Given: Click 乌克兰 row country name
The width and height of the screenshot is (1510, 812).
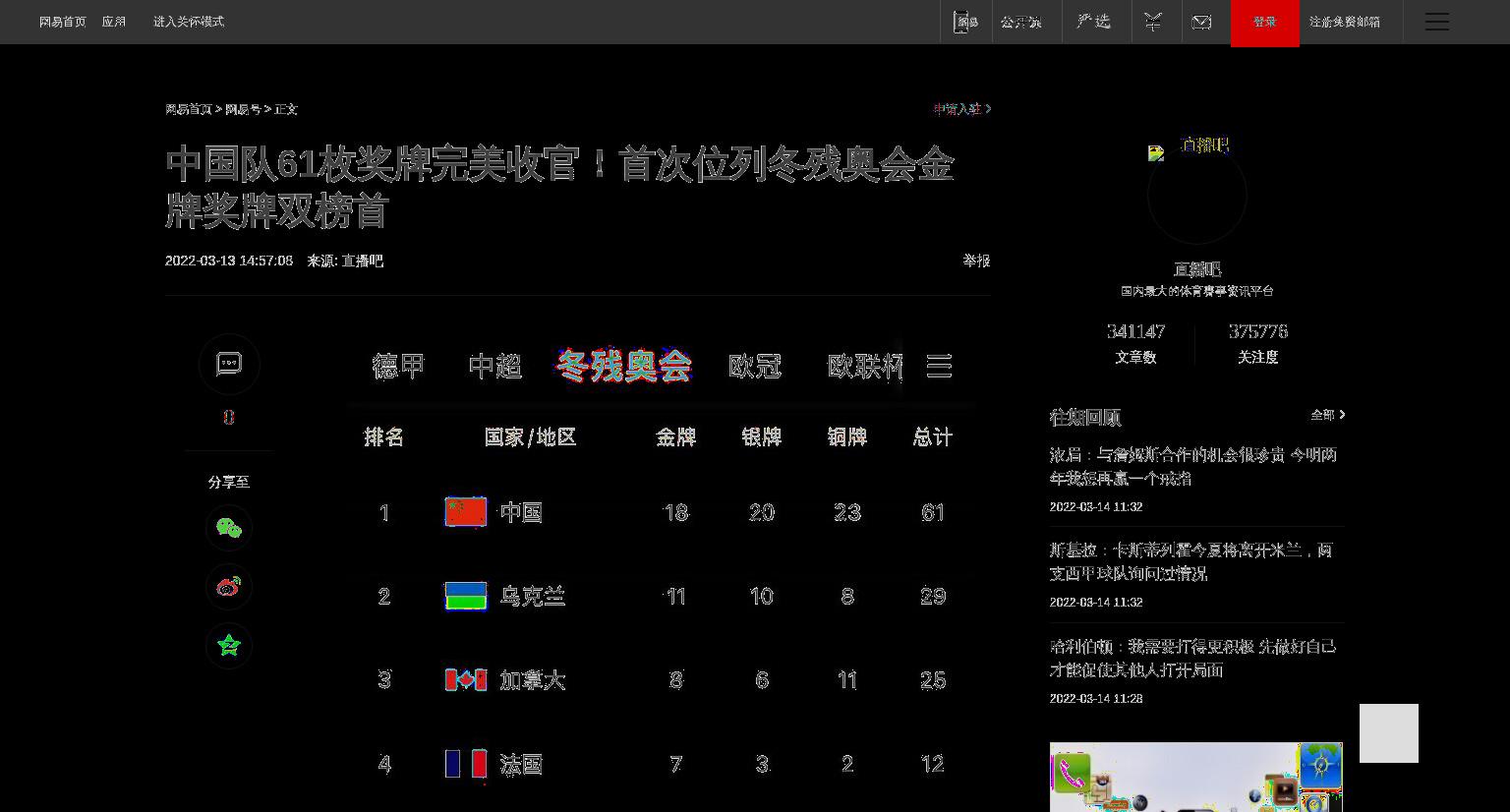Looking at the screenshot, I should coord(533,596).
